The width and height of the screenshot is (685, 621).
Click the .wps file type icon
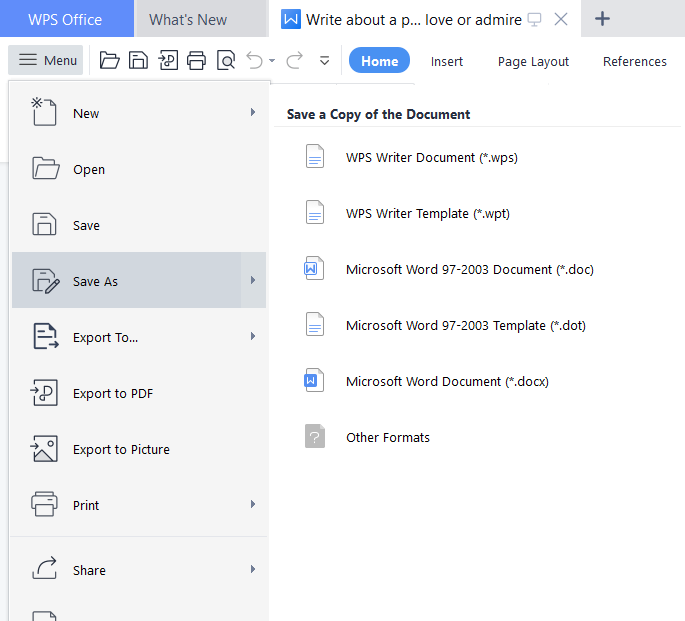tap(315, 156)
